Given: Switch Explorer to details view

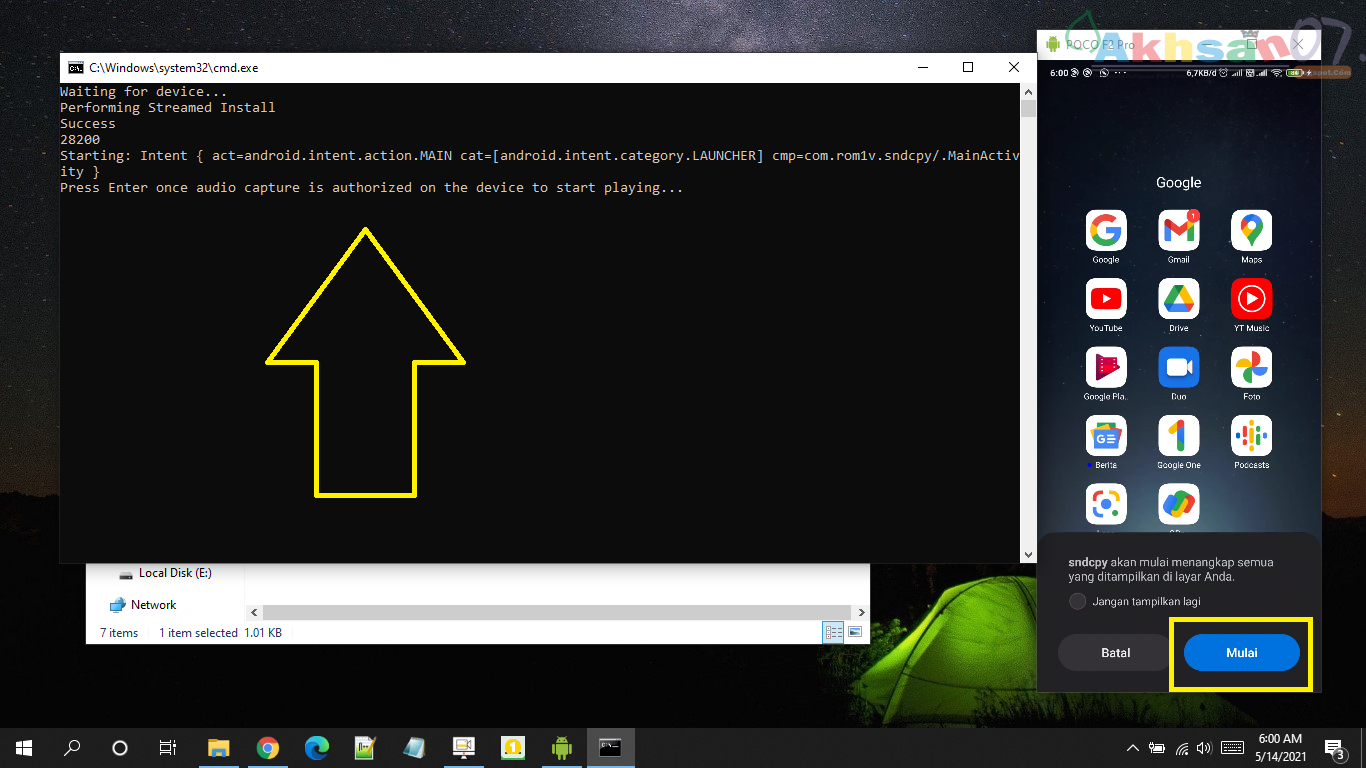Looking at the screenshot, I should [x=833, y=632].
